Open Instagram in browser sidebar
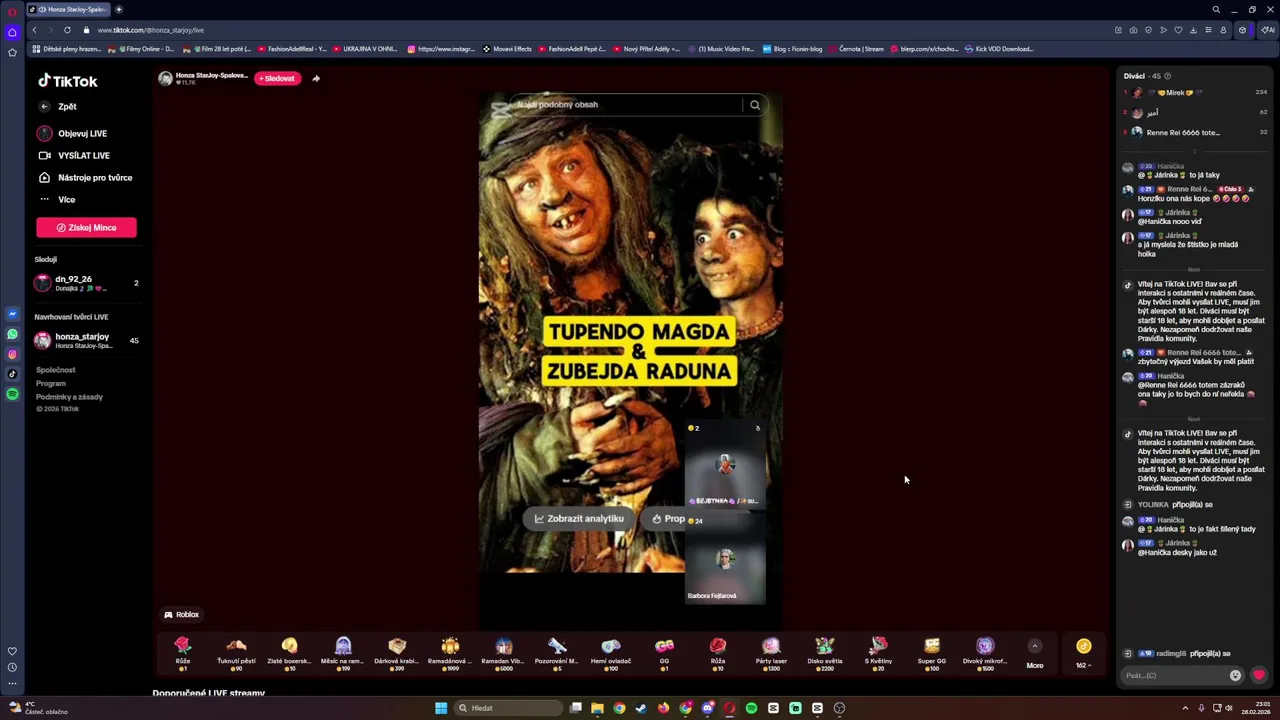 coord(12,354)
